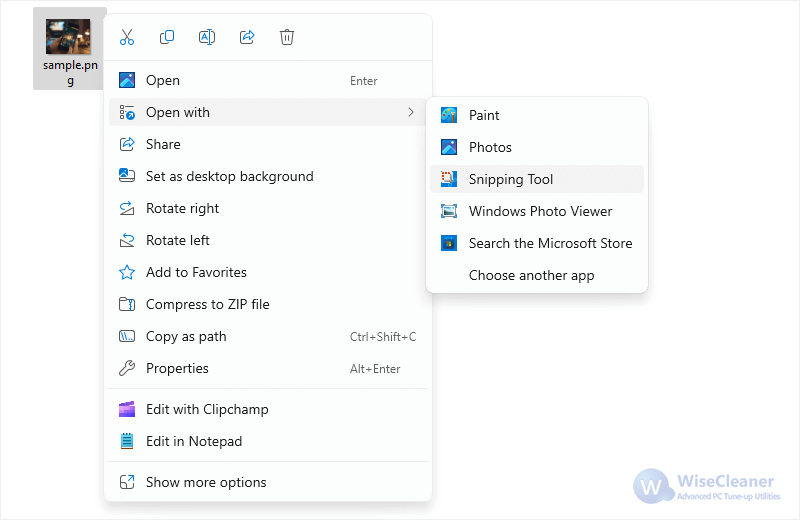Select Search the Microsoft Store
This screenshot has height=520, width=800.
tap(537, 243)
